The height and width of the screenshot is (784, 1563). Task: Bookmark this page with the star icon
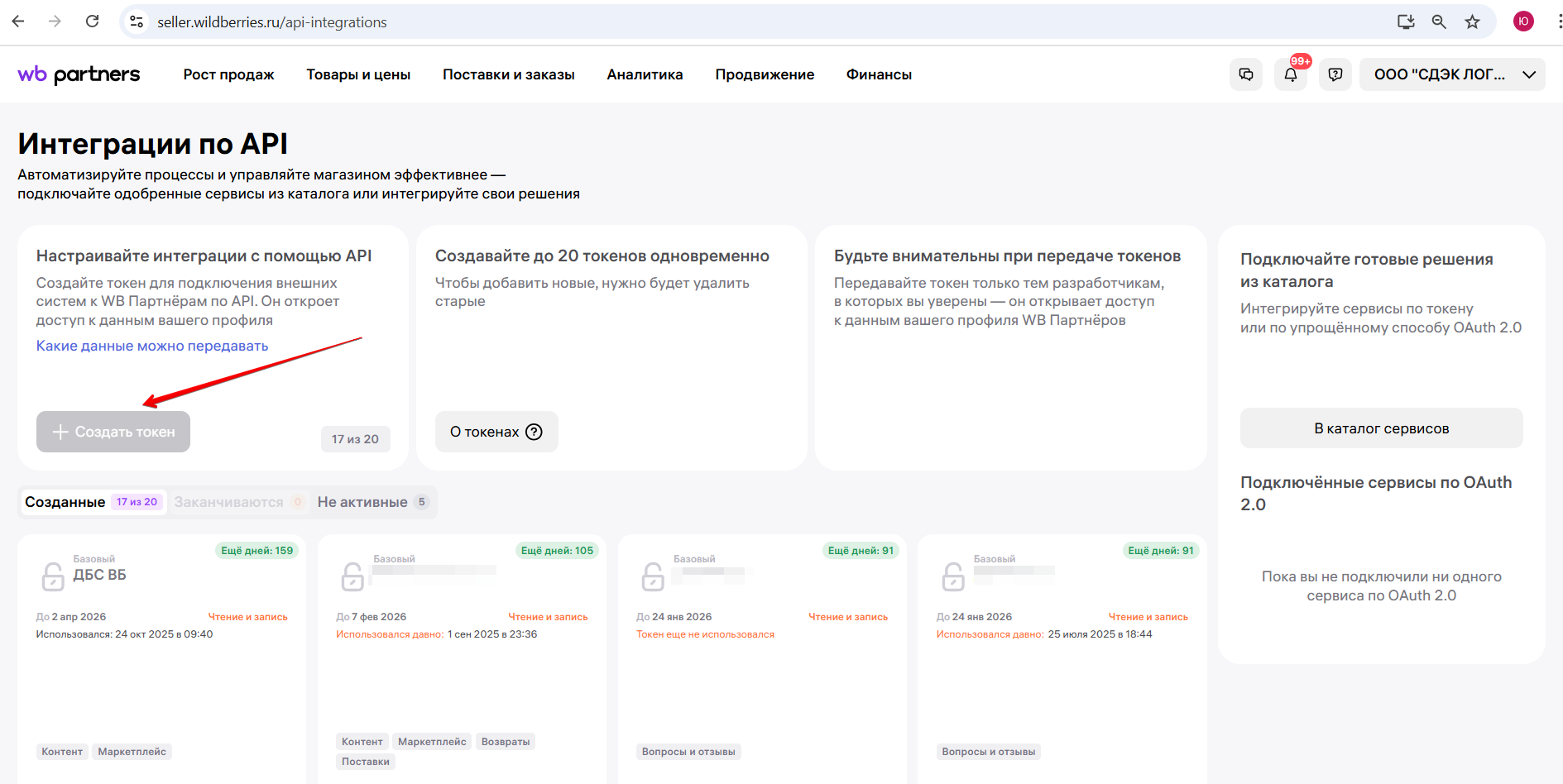[x=1472, y=22]
